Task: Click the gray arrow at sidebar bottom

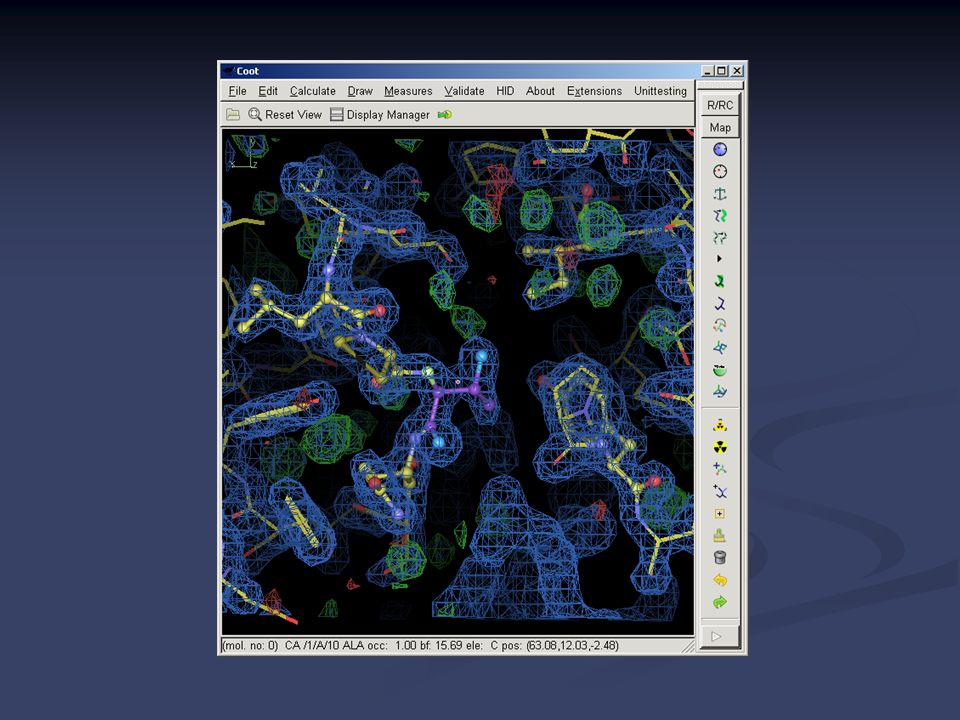Action: (720, 637)
